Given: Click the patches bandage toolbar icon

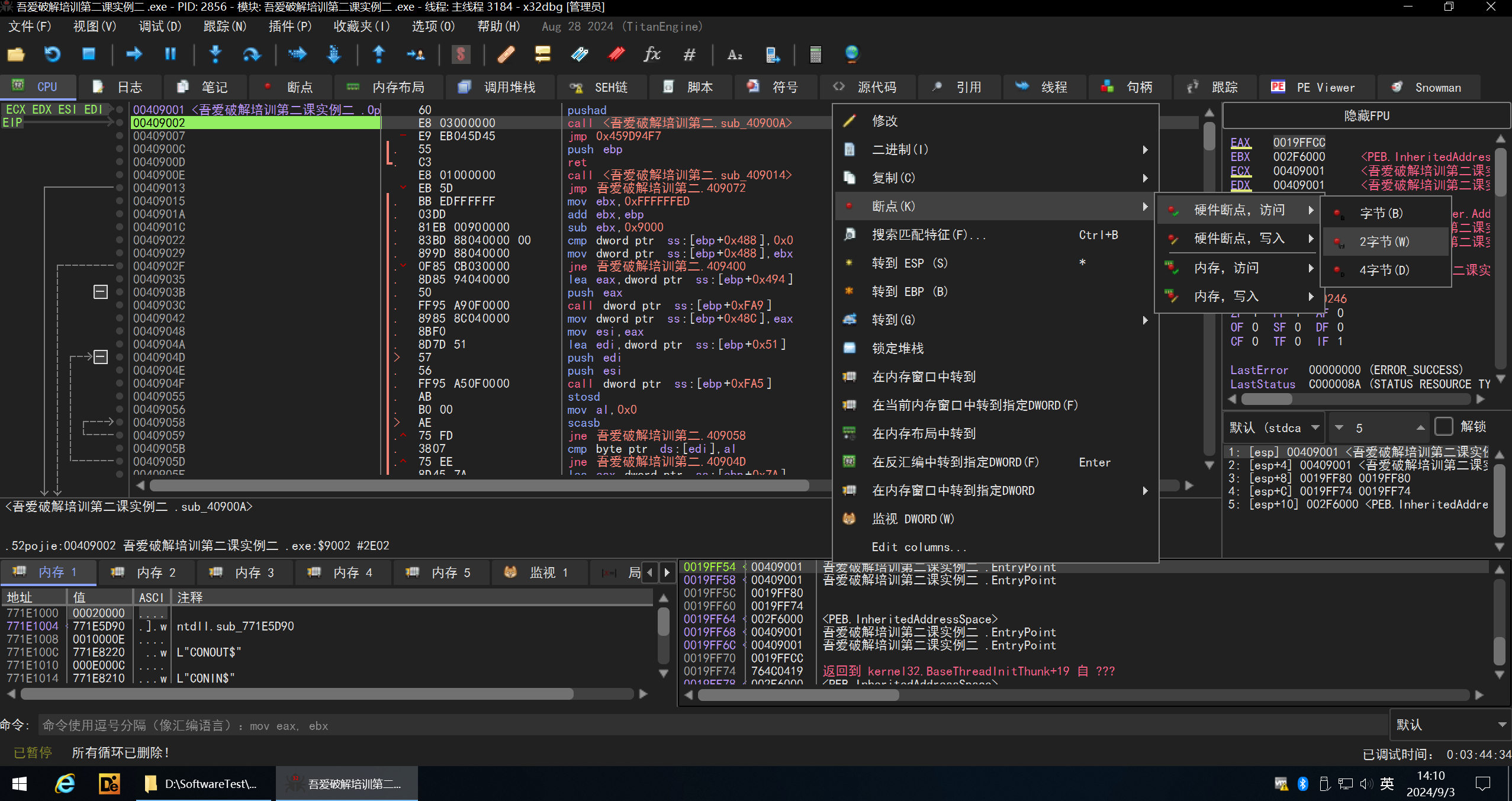Looking at the screenshot, I should point(506,54).
